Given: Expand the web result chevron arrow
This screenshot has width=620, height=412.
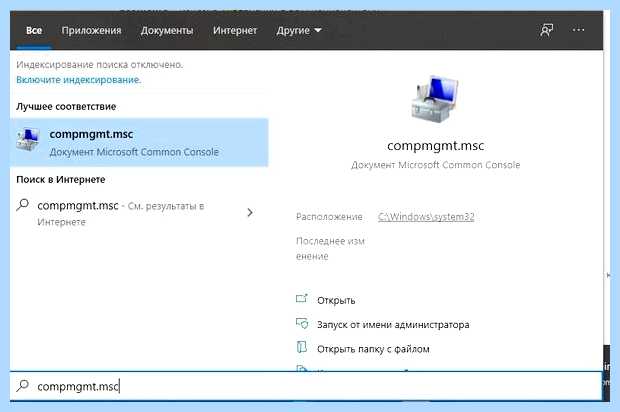Looking at the screenshot, I should coord(250,213).
